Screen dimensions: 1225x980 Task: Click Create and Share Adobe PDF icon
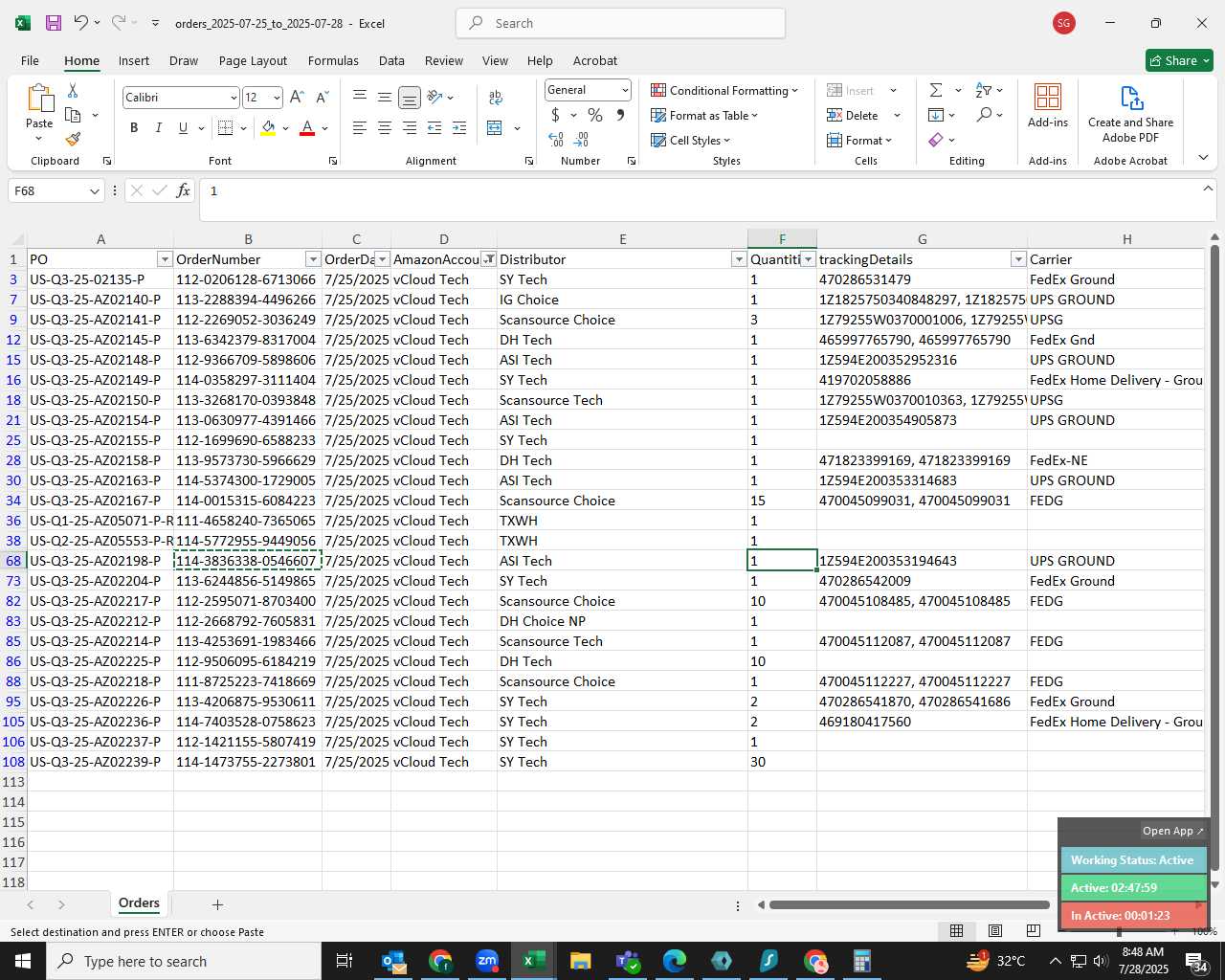[x=1130, y=113]
